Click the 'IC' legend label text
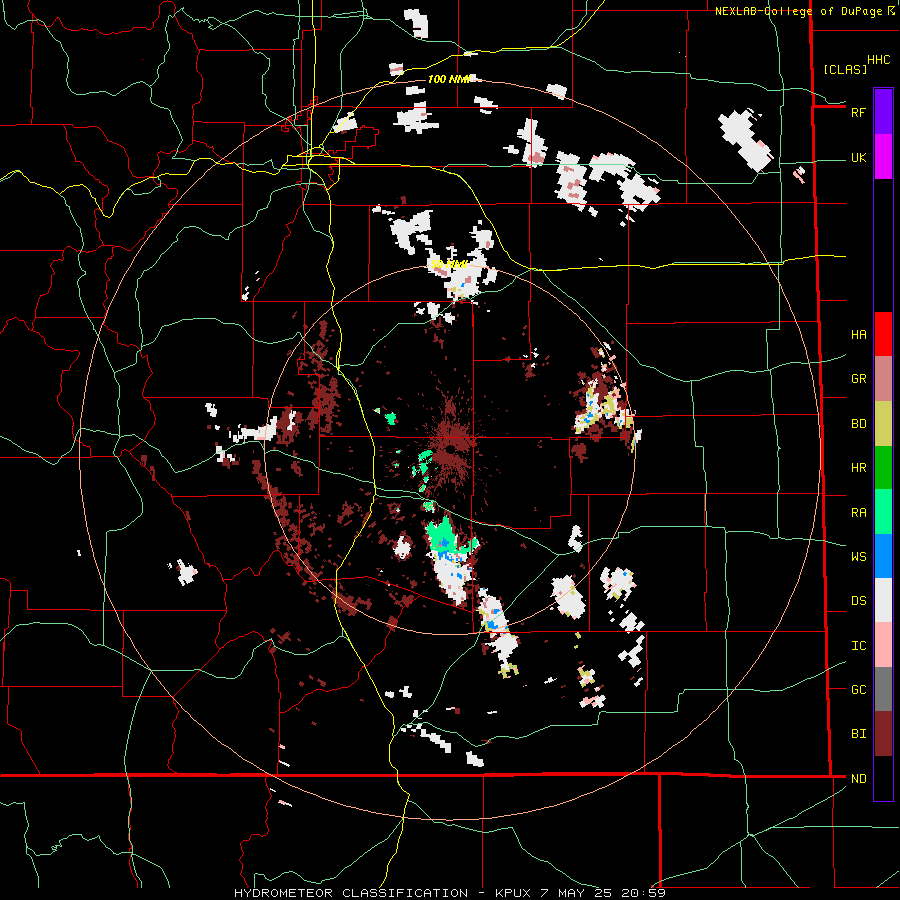Viewport: 900px width, 900px height. coord(858,646)
